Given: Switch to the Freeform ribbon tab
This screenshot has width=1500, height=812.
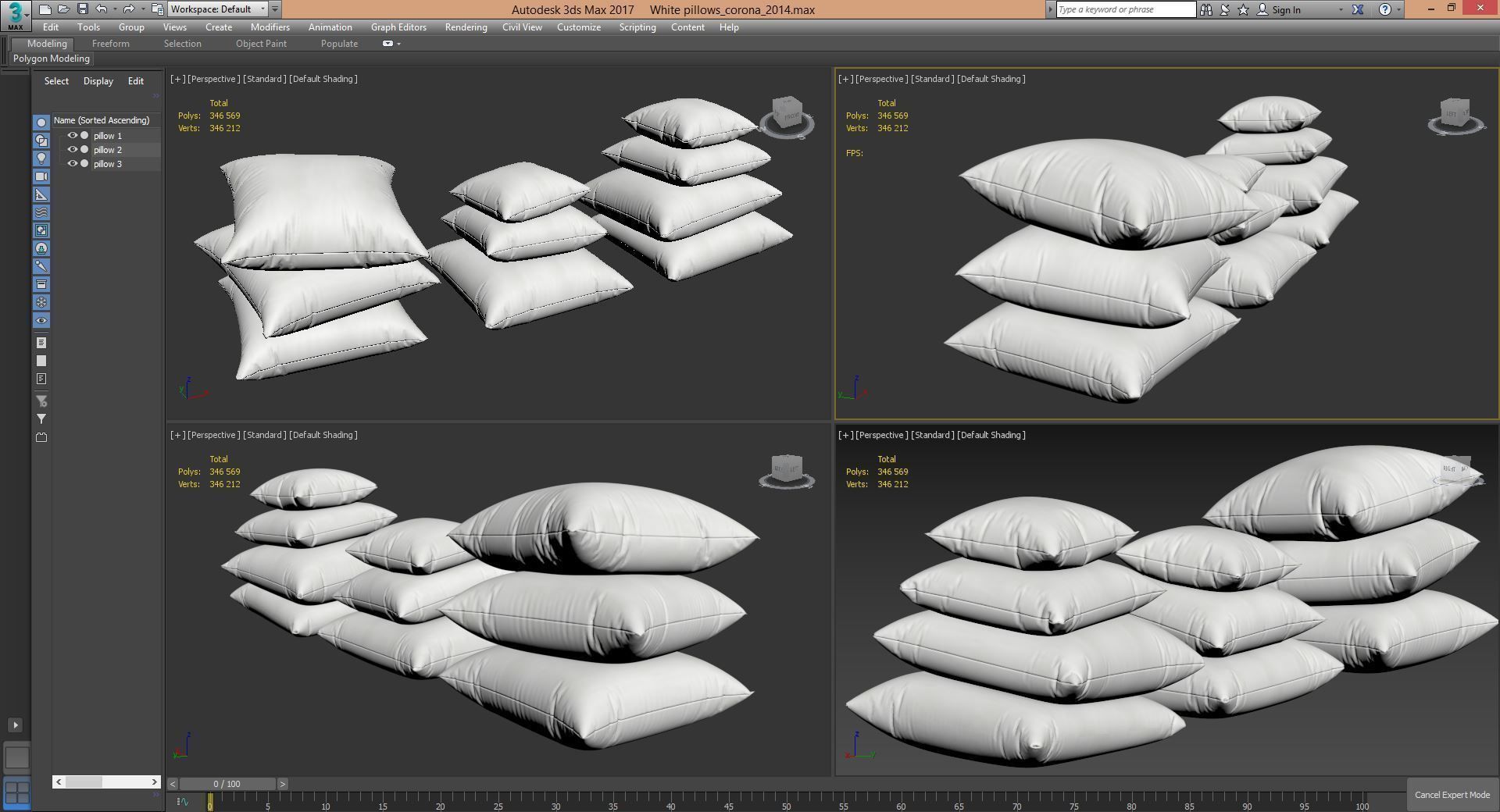Looking at the screenshot, I should point(111,44).
